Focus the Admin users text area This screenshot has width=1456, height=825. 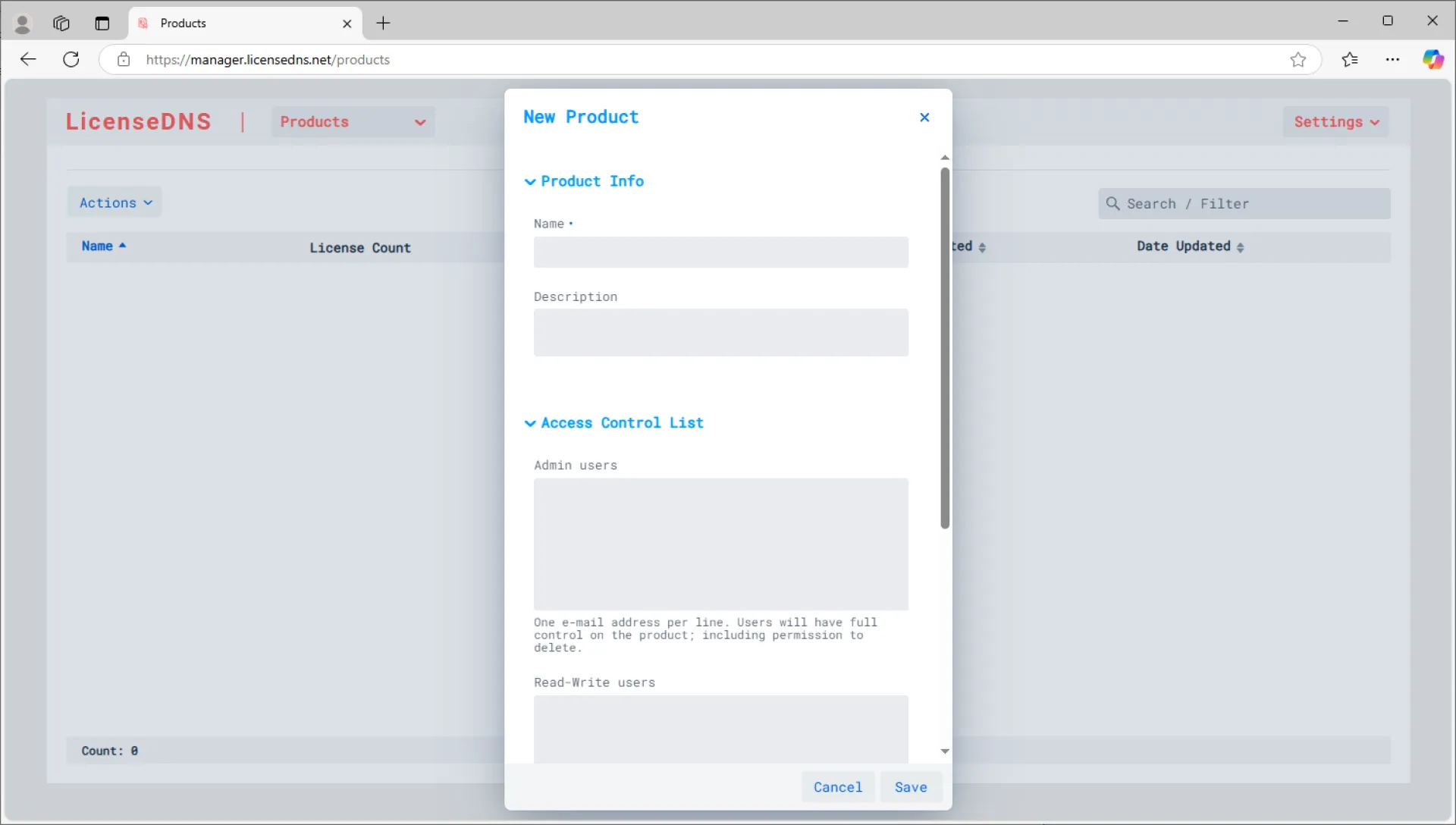720,544
